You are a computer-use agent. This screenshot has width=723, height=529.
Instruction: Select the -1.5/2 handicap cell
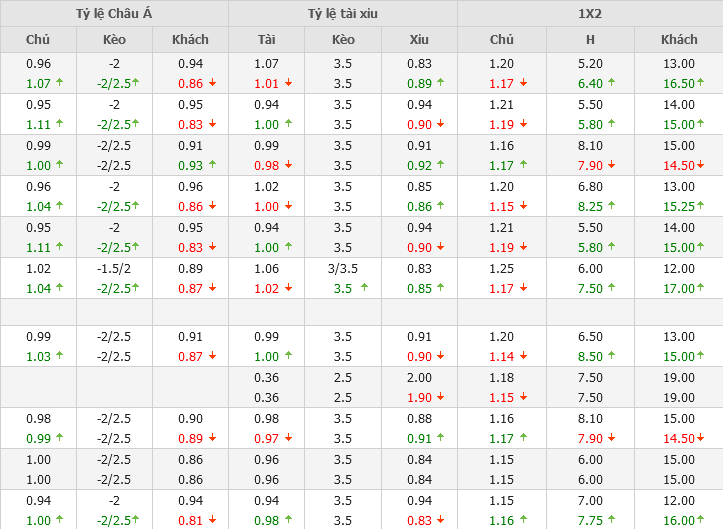114,268
